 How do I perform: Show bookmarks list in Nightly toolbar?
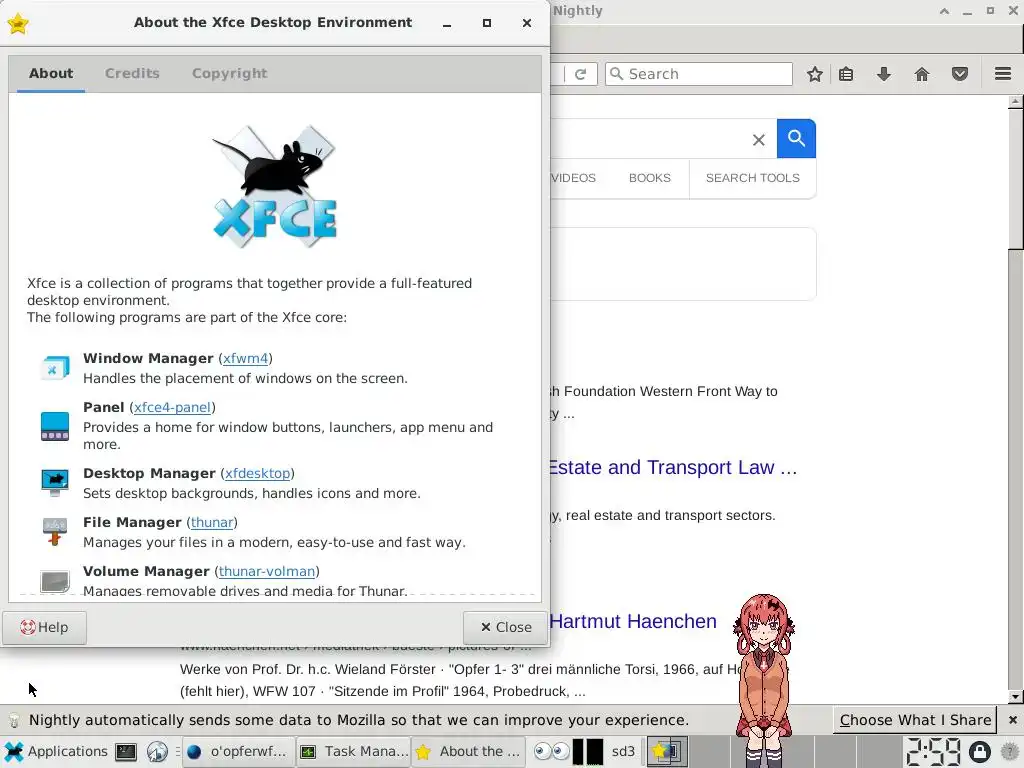click(846, 74)
